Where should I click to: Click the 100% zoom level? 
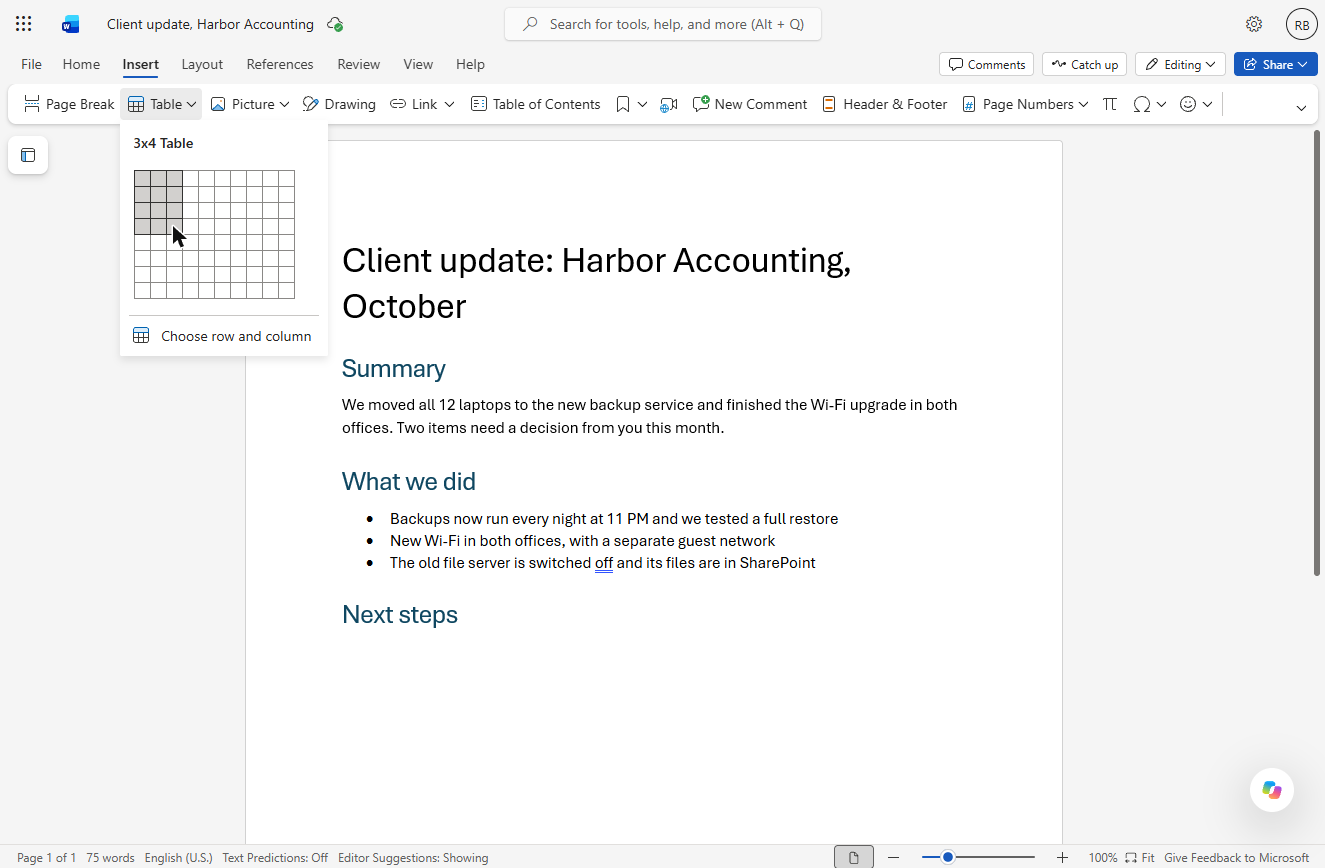tap(1102, 857)
